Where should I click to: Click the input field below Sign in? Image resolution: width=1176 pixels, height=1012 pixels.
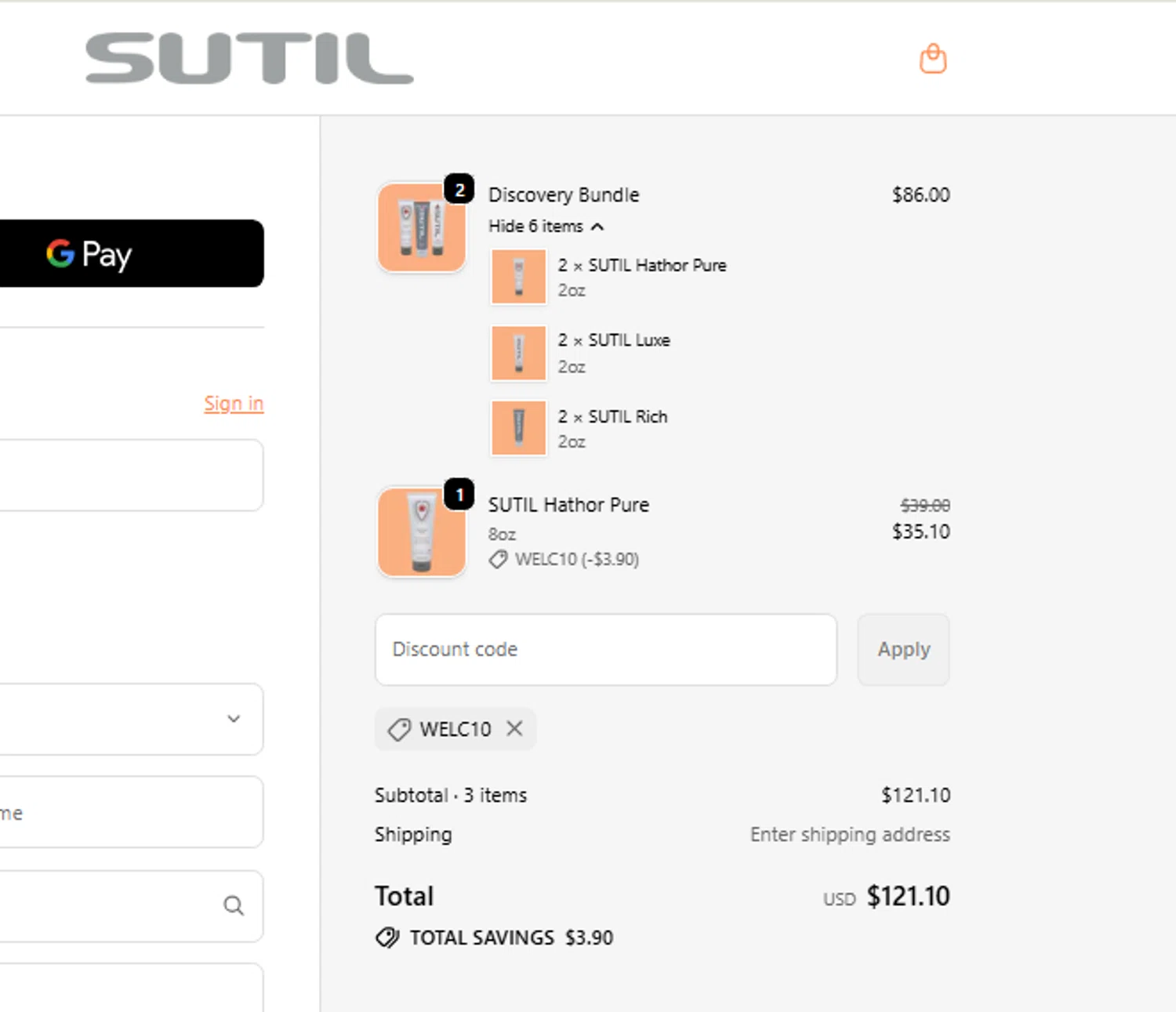pos(132,475)
